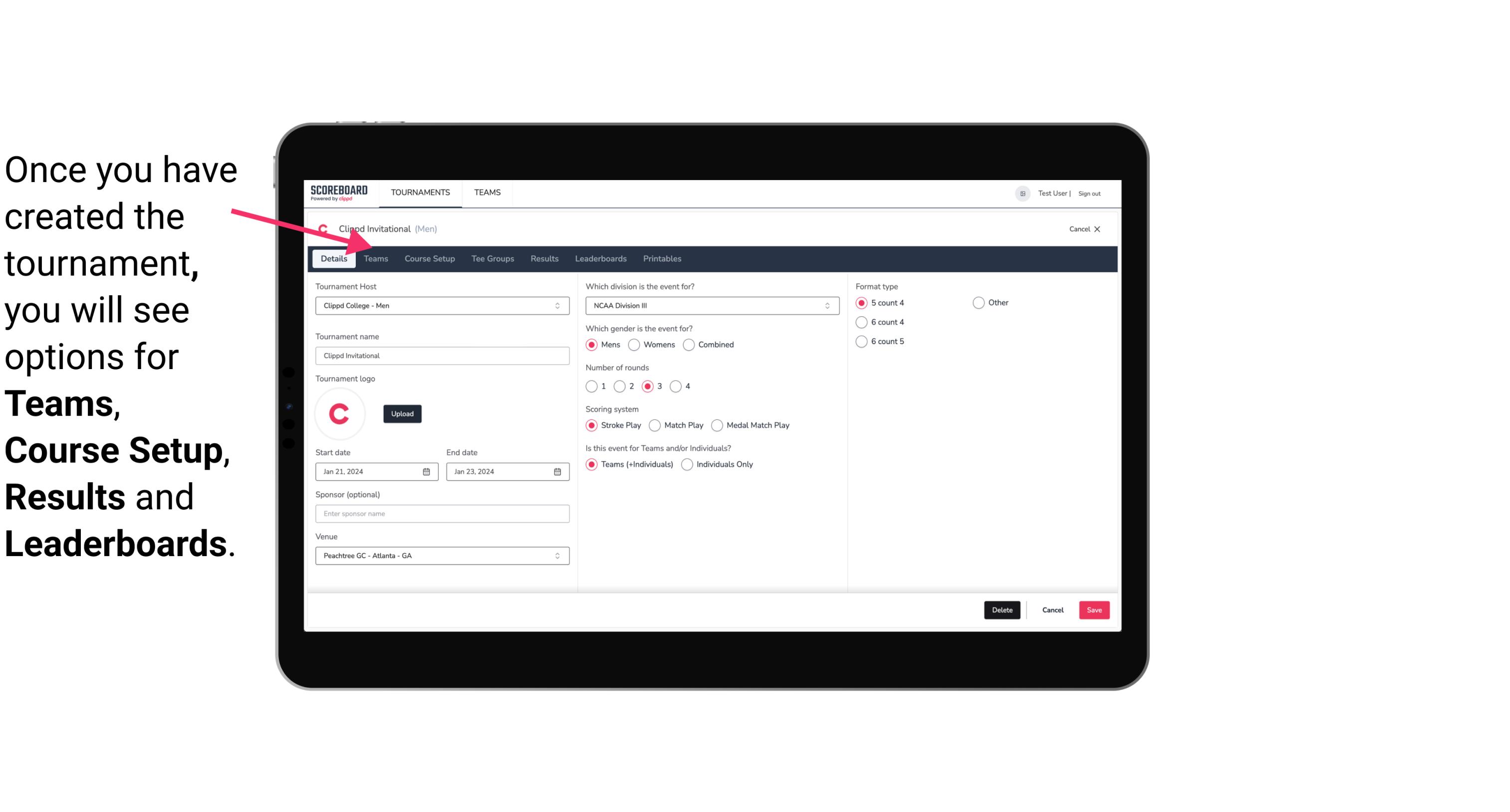Viewport: 1510px width, 812px height.
Task: Toggle Combined gender option
Action: (689, 344)
